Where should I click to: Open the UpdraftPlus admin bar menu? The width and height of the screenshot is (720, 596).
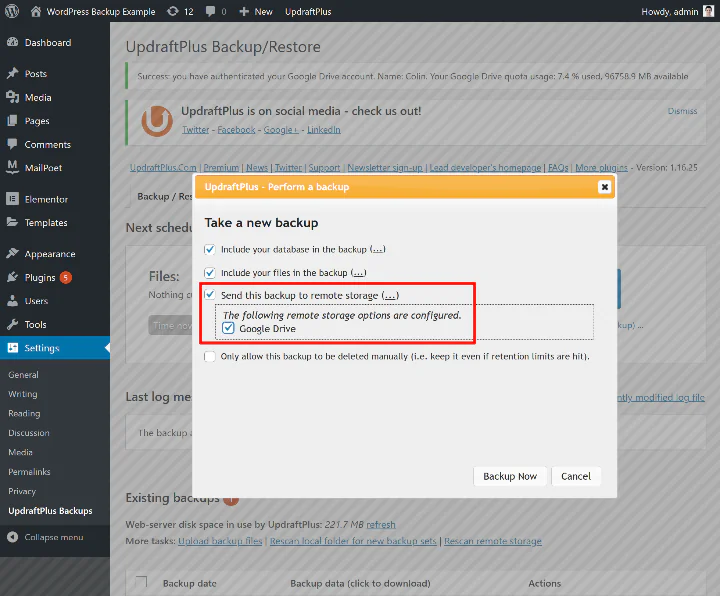308,11
